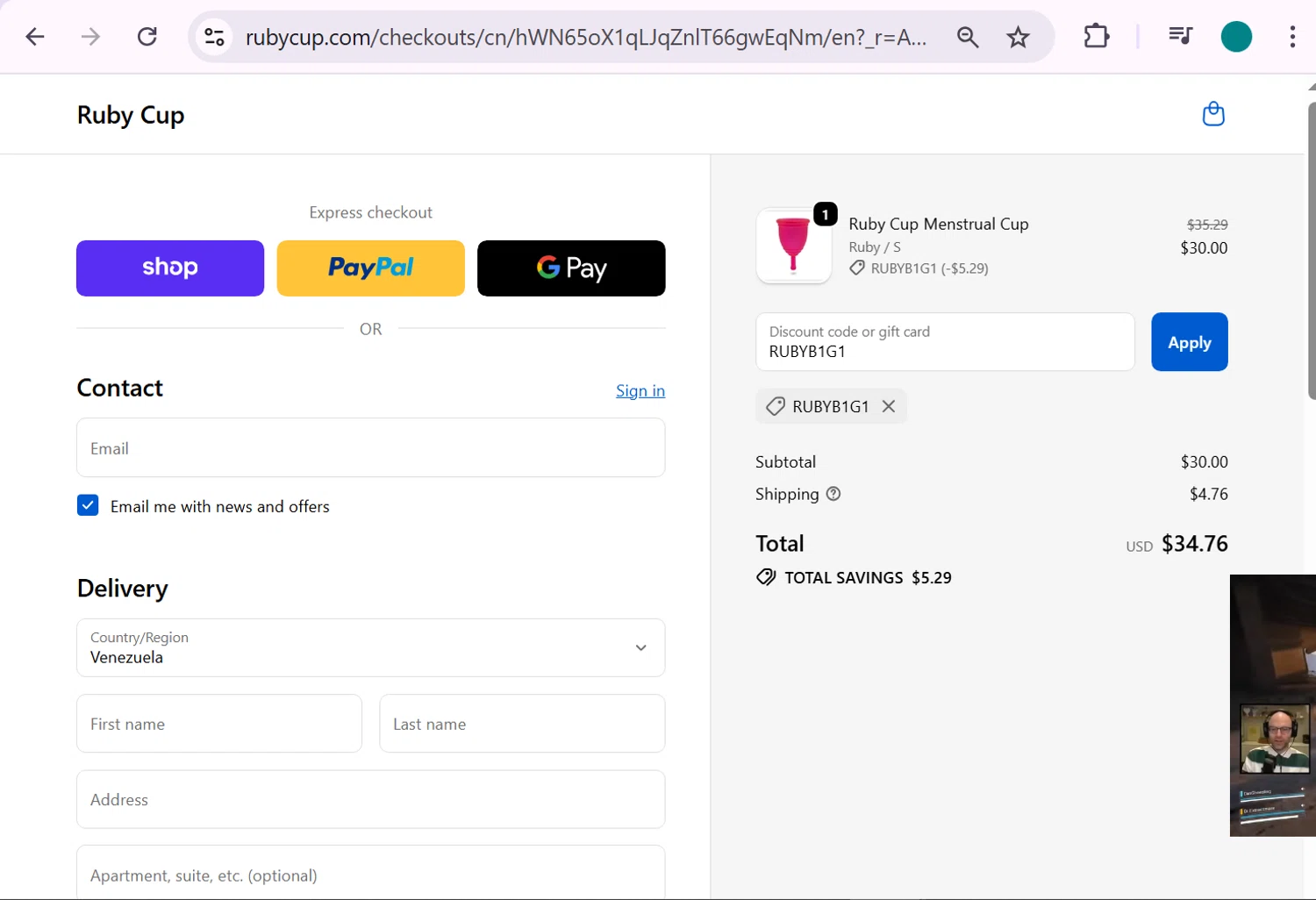Viewport: 1316px width, 900px height.
Task: Click the $4.76 shipping cost
Action: pyautogui.click(x=1209, y=494)
